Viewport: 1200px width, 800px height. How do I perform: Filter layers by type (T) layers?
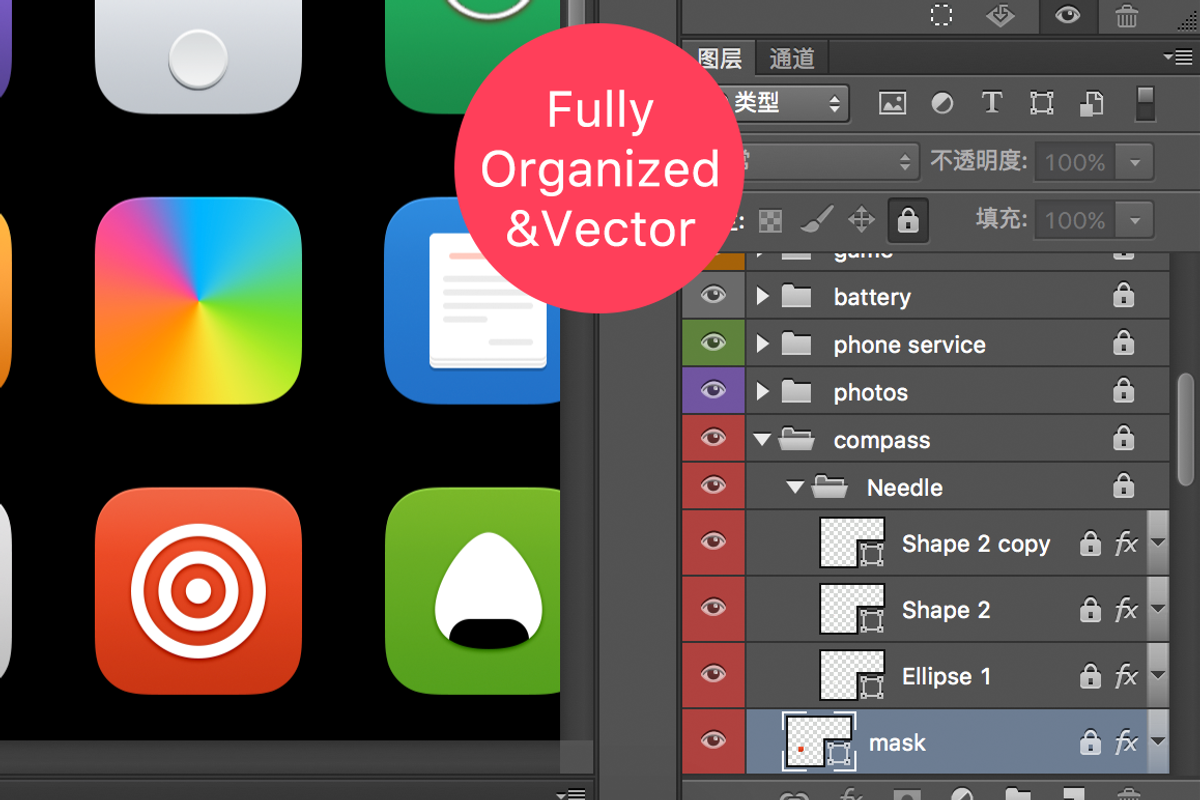coord(991,103)
